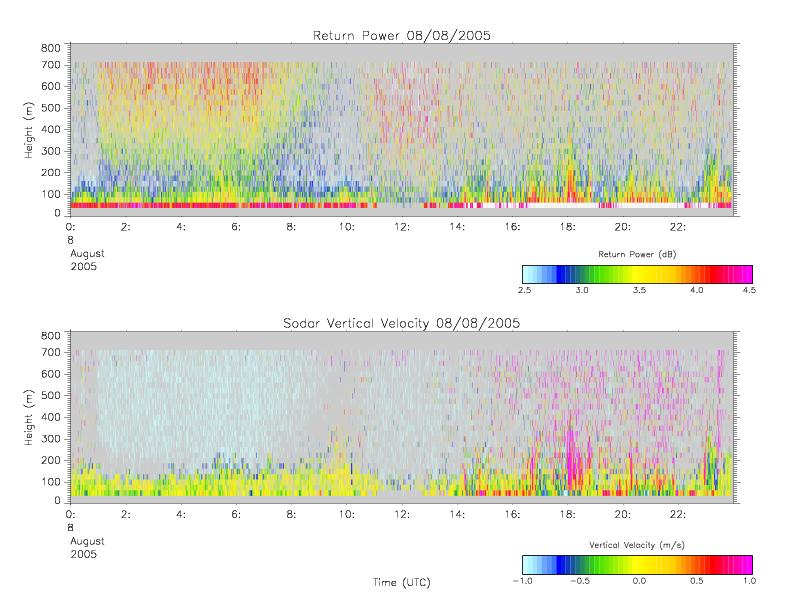The width and height of the screenshot is (791, 611).
Task: Click the Vertical Velocity color scale bar
Action: click(637, 565)
